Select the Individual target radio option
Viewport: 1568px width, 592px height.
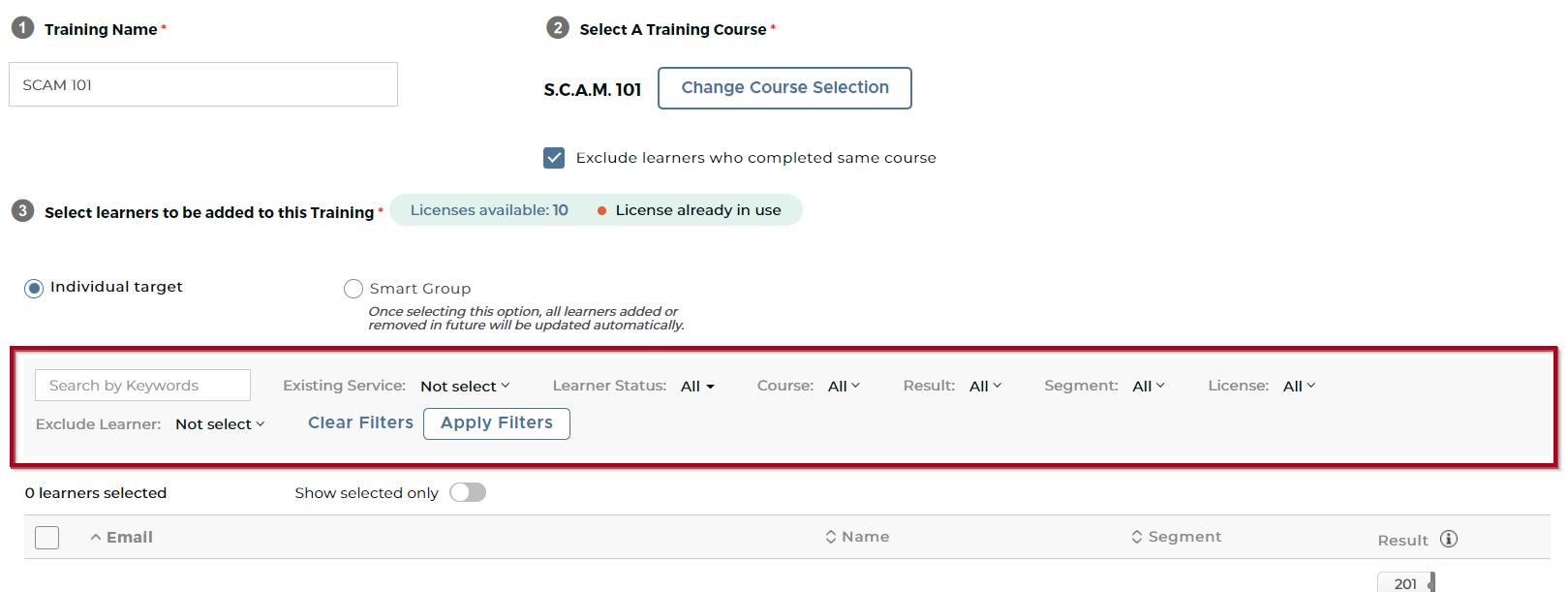tap(34, 289)
